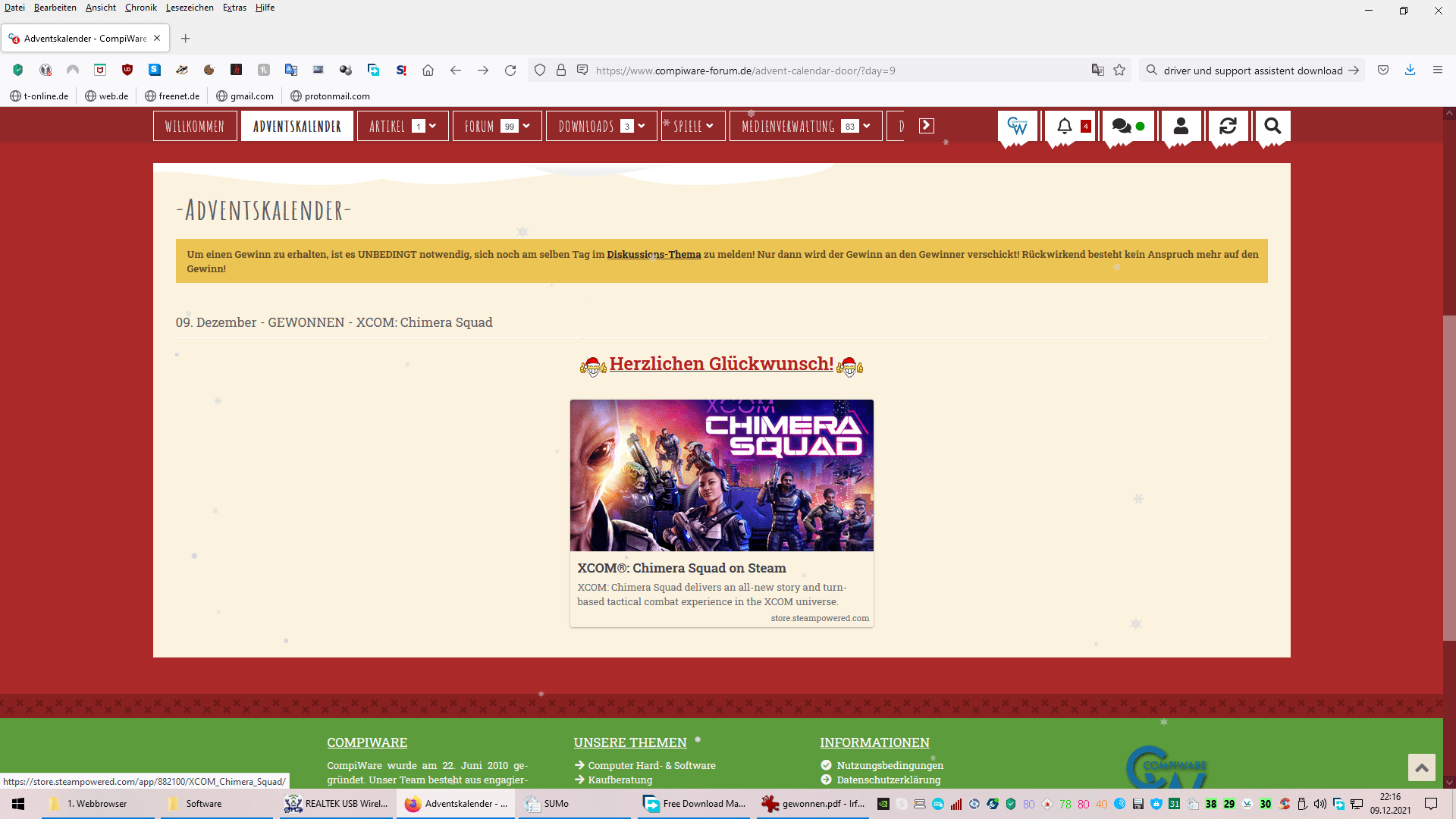
Task: Open the Hilfe menu
Action: tap(265, 8)
